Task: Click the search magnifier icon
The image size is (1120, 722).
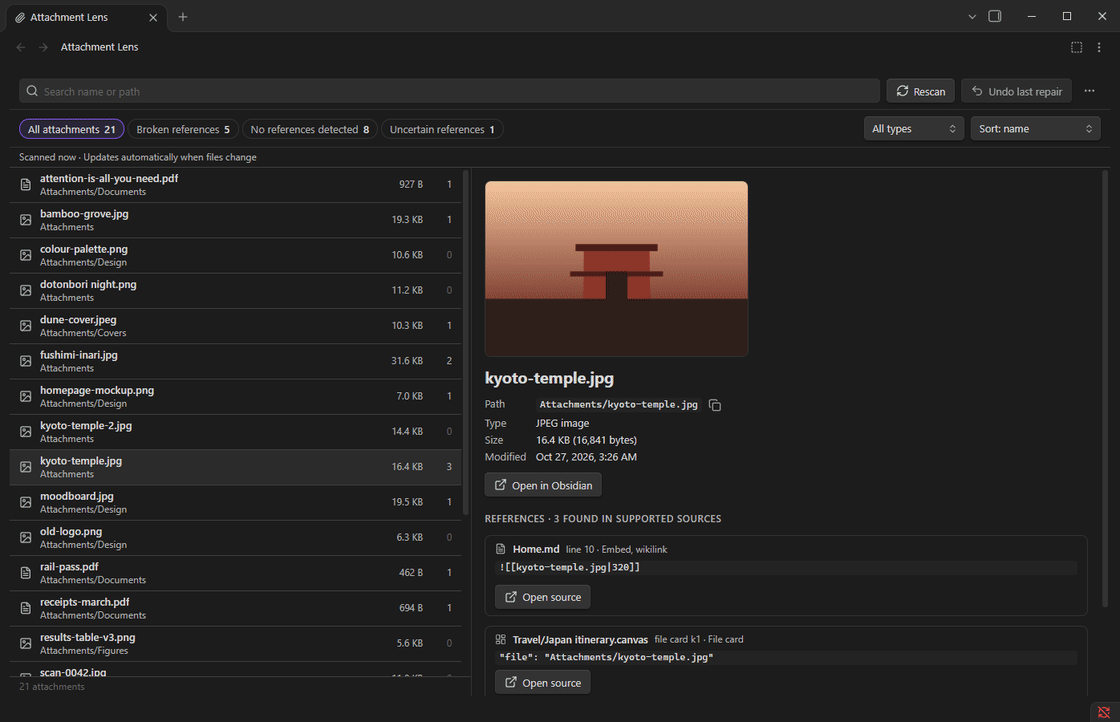Action: click(x=32, y=91)
